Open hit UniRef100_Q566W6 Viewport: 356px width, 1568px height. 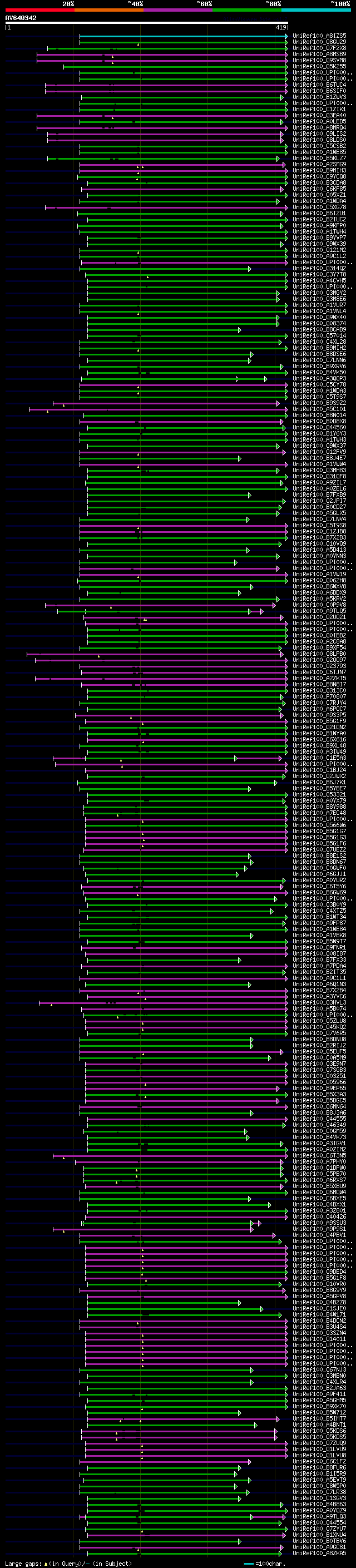pyautogui.click(x=319, y=825)
